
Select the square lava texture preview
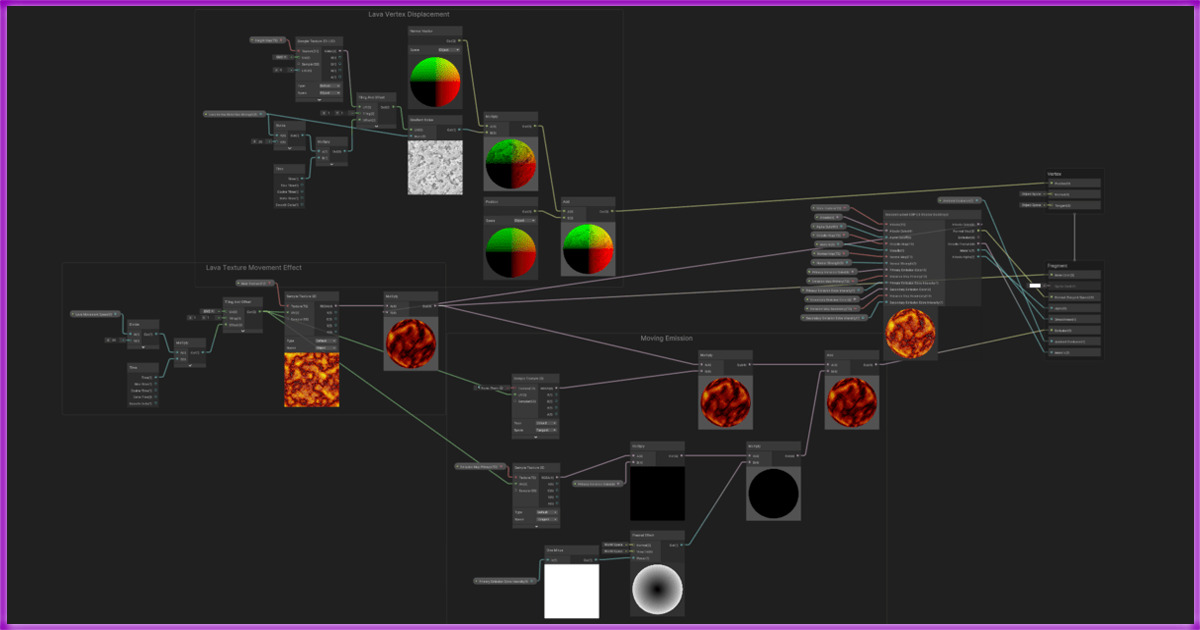[312, 379]
